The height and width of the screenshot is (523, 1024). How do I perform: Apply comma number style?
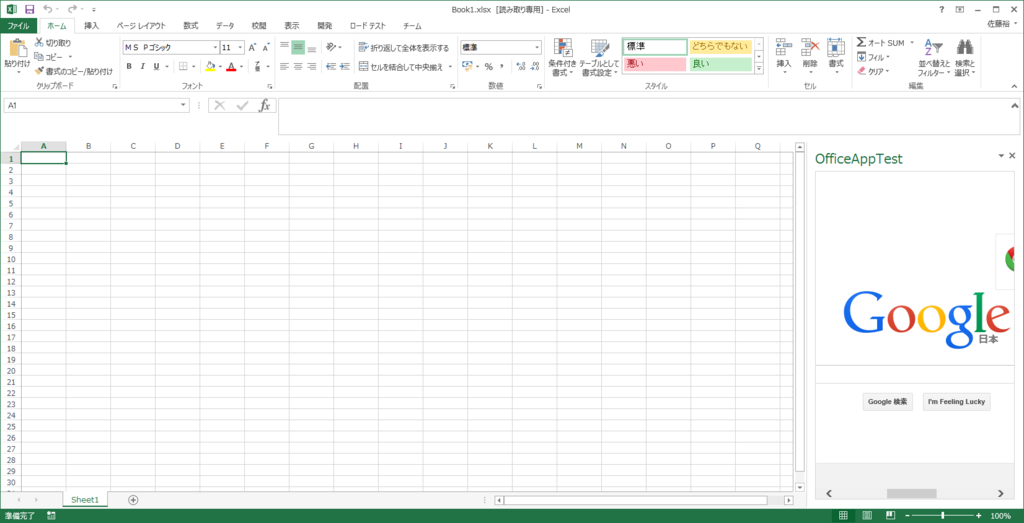(502, 66)
